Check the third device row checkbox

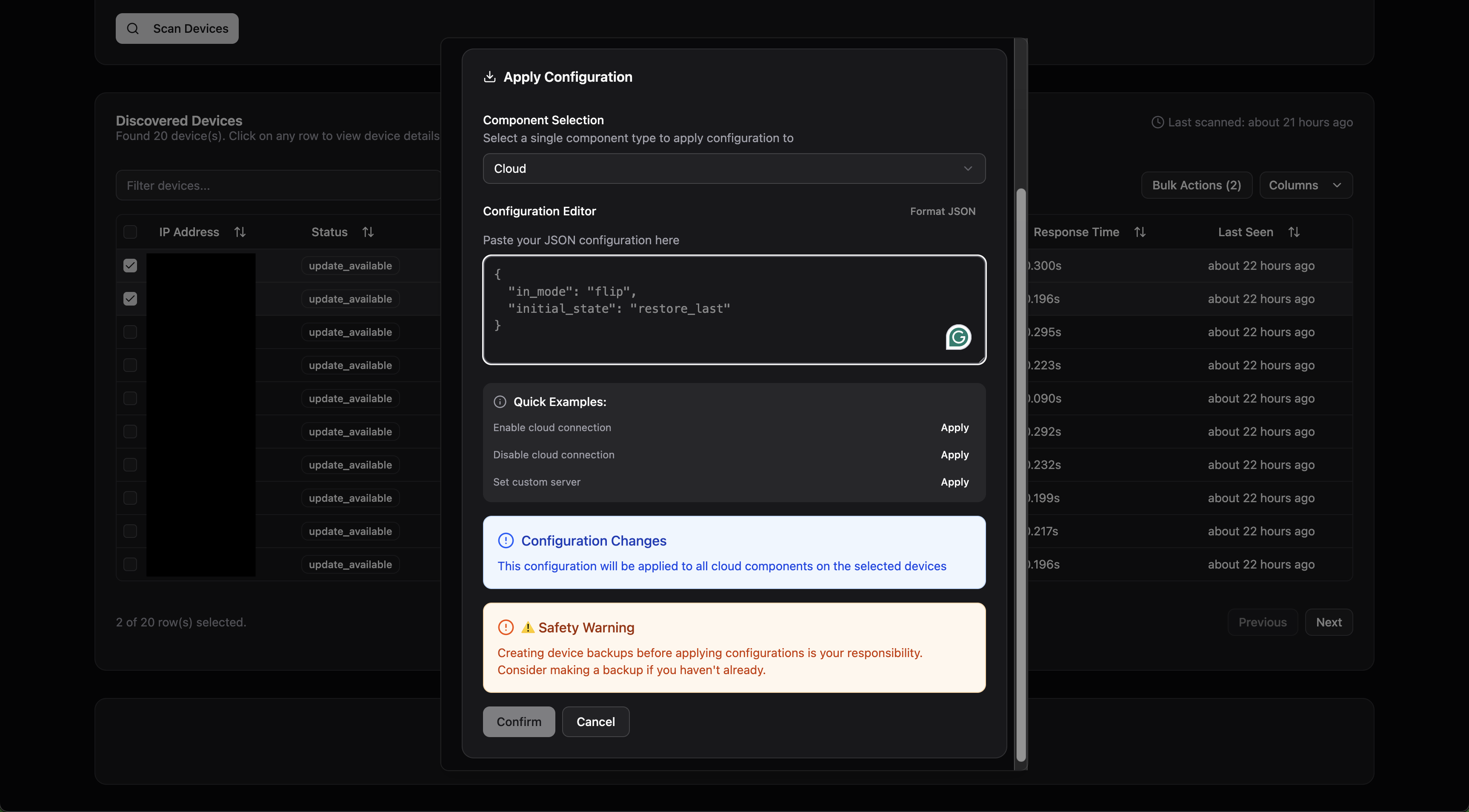point(130,332)
